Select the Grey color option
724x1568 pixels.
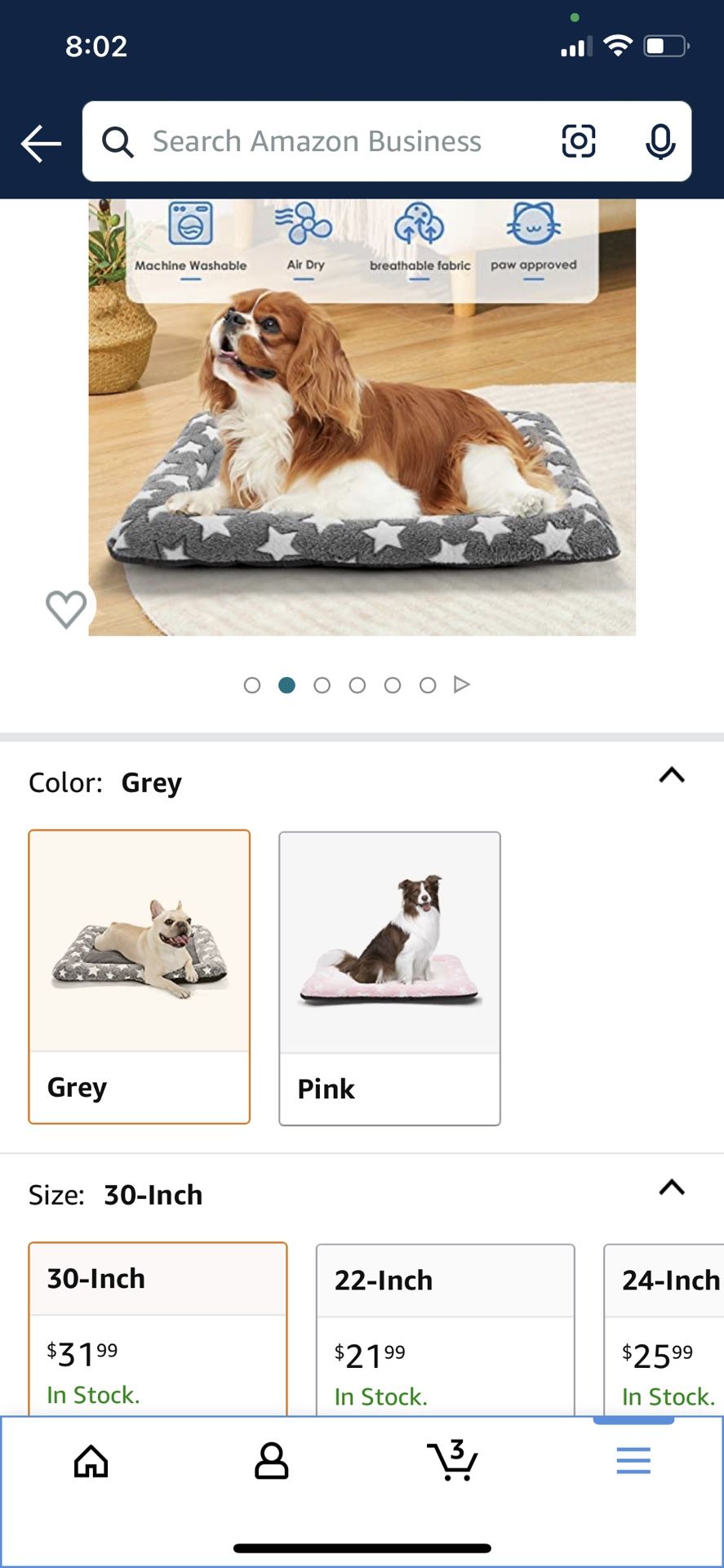pyautogui.click(x=140, y=976)
